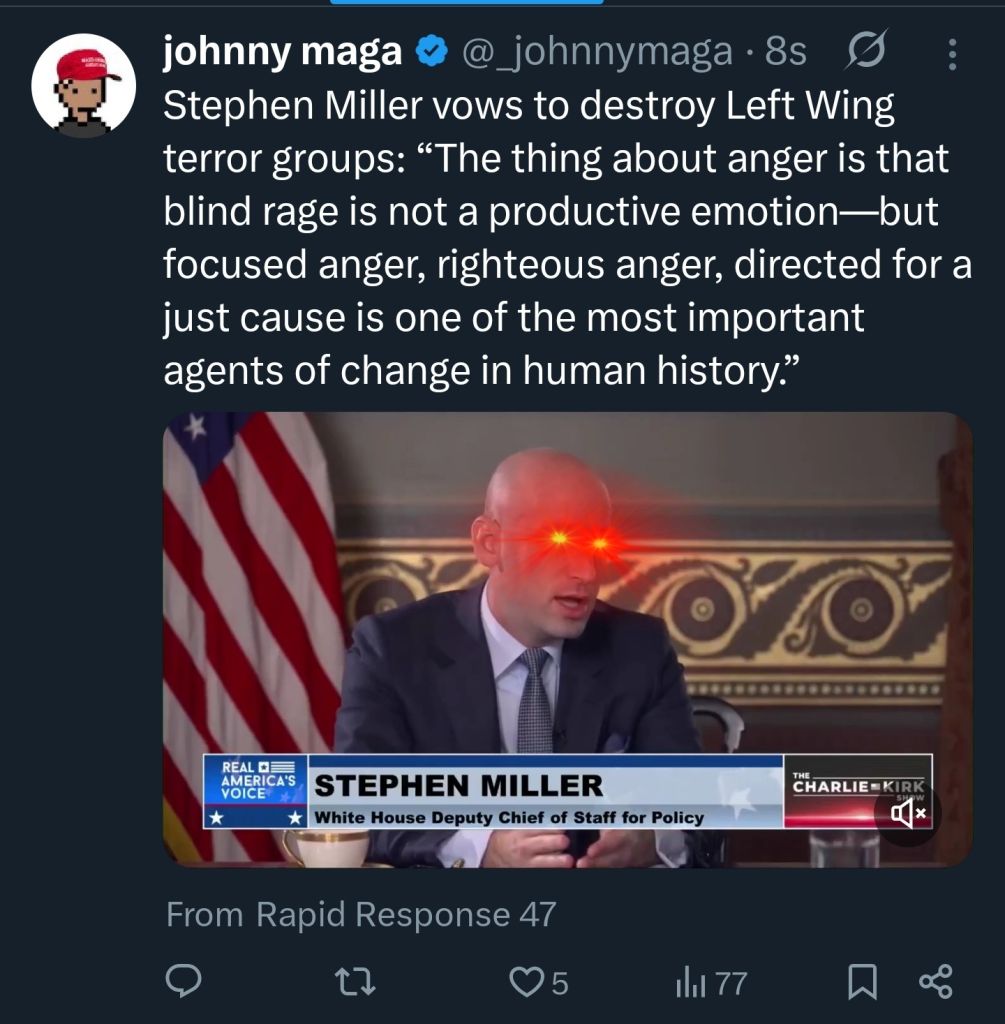The height and width of the screenshot is (1024, 1005).
Task: Reply using the speech bubble icon
Action: tap(183, 982)
